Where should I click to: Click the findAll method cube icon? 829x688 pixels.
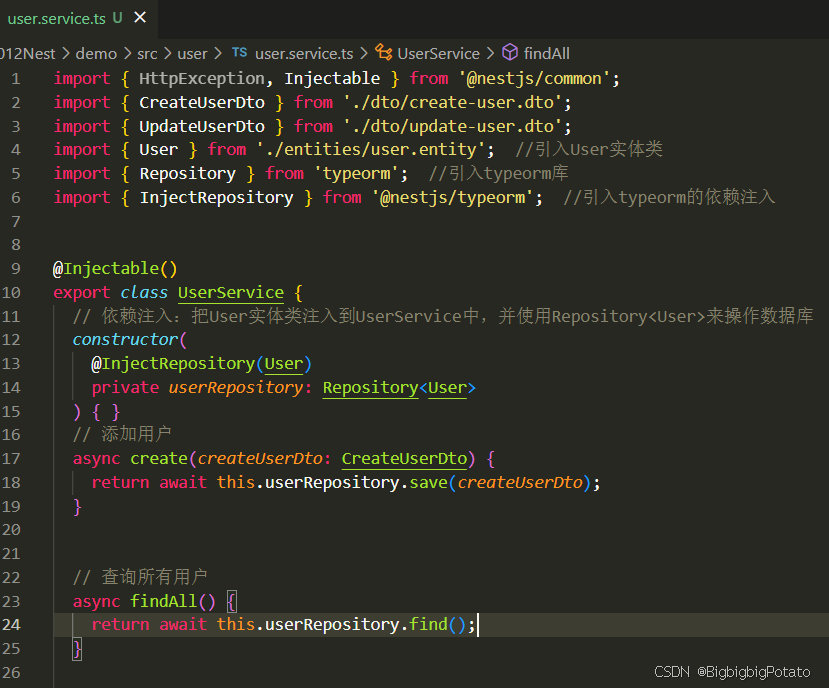(510, 52)
